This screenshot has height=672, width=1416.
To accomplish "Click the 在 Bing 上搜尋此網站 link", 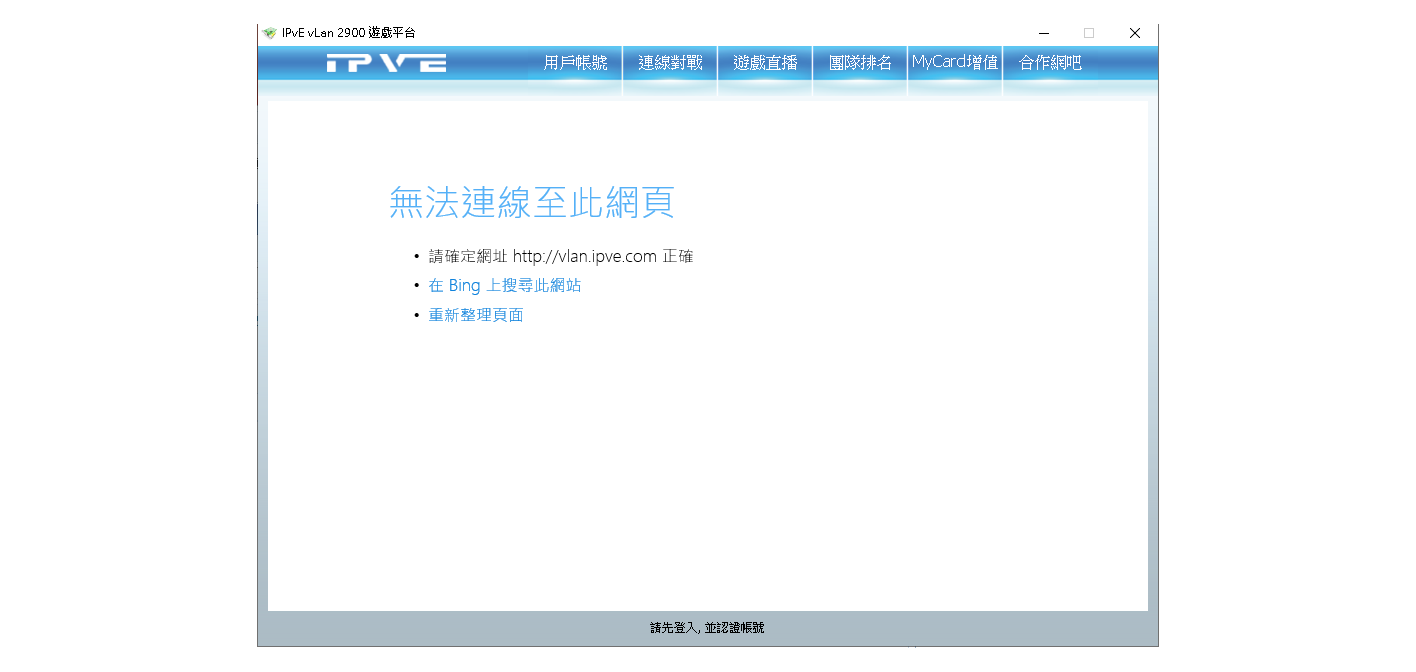I will [505, 286].
